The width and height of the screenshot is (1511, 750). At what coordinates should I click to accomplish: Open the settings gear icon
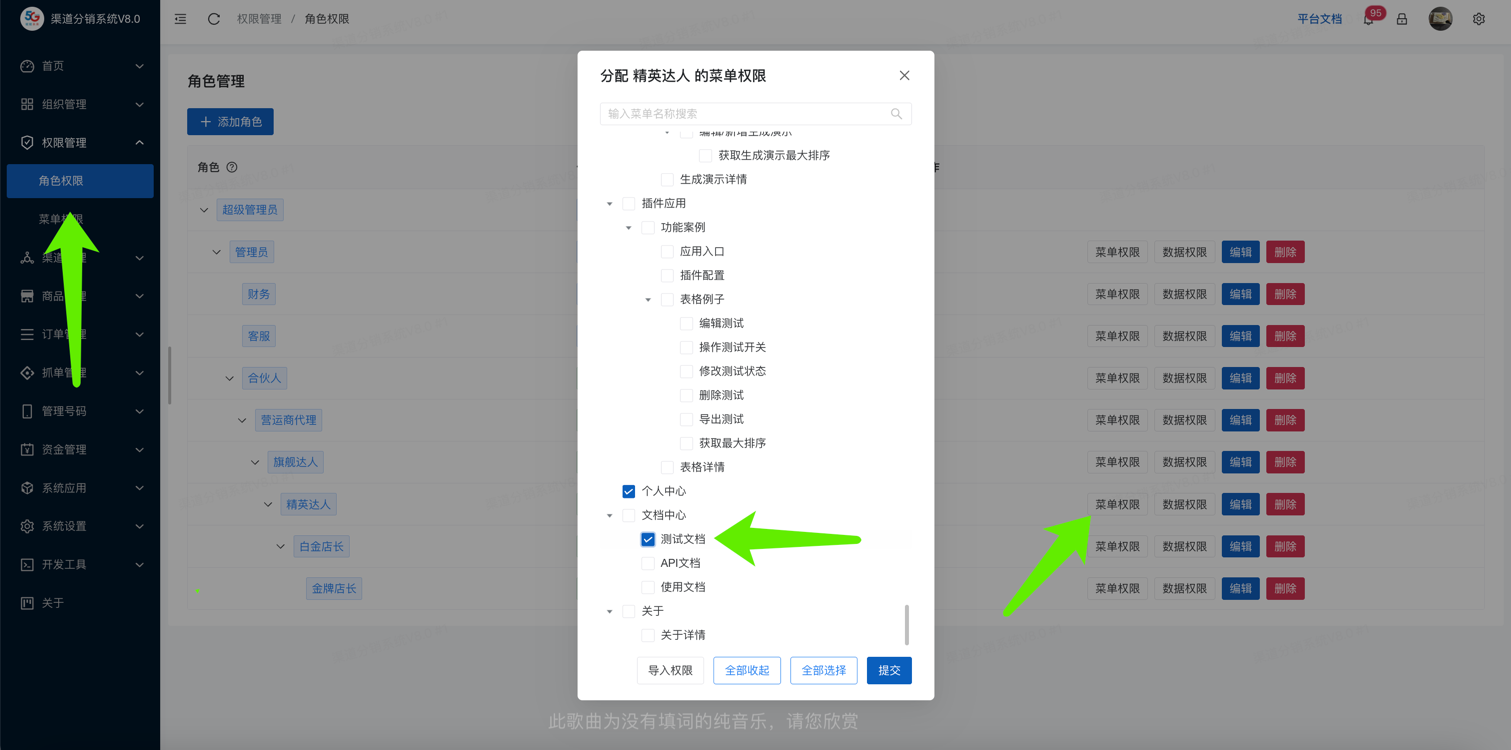[1478, 19]
